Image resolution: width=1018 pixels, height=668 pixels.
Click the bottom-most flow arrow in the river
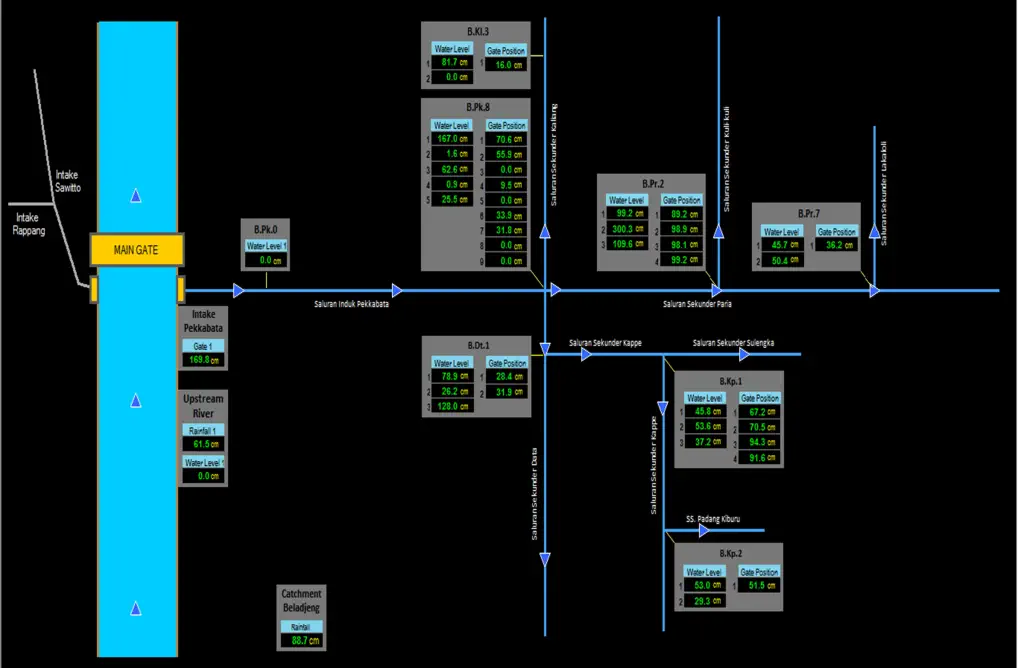[136, 609]
